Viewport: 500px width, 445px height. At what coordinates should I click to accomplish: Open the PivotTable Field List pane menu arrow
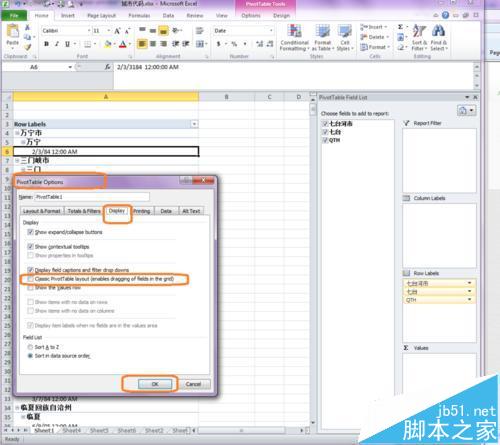click(467, 97)
